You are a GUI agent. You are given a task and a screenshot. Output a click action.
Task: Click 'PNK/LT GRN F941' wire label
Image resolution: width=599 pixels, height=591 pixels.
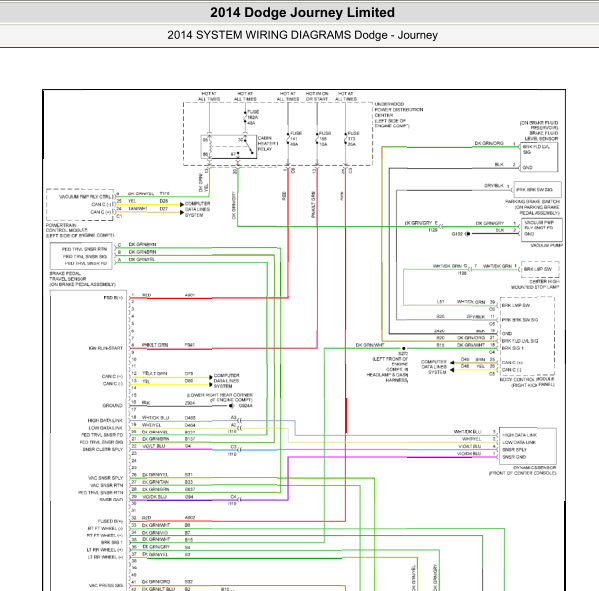click(168, 345)
